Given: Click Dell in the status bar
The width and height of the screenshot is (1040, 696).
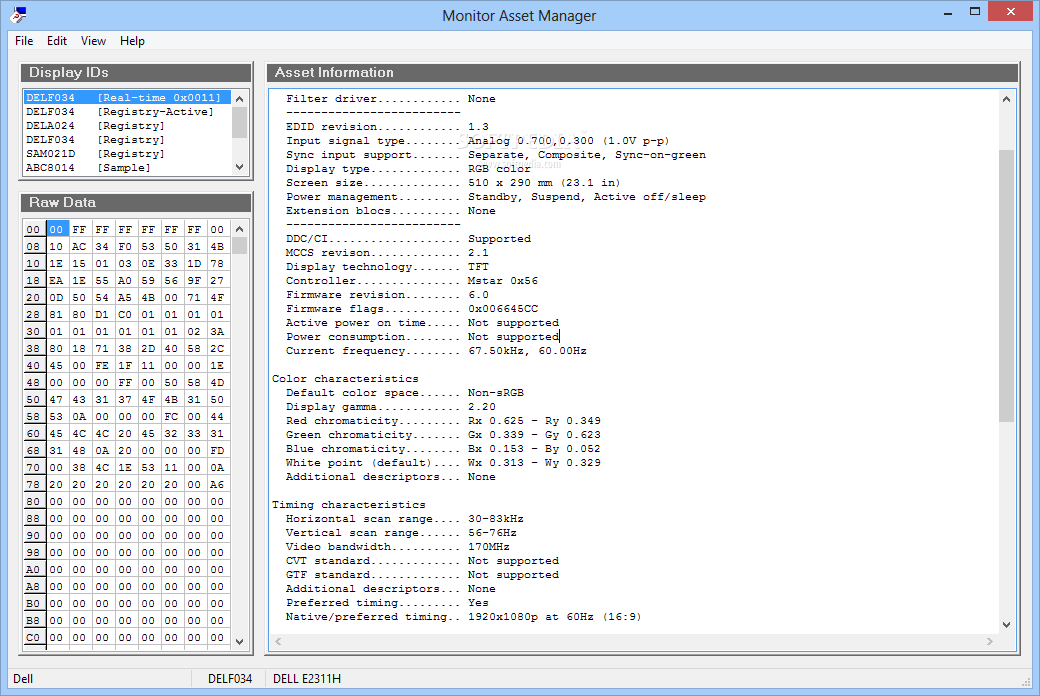Looking at the screenshot, I should [23, 679].
